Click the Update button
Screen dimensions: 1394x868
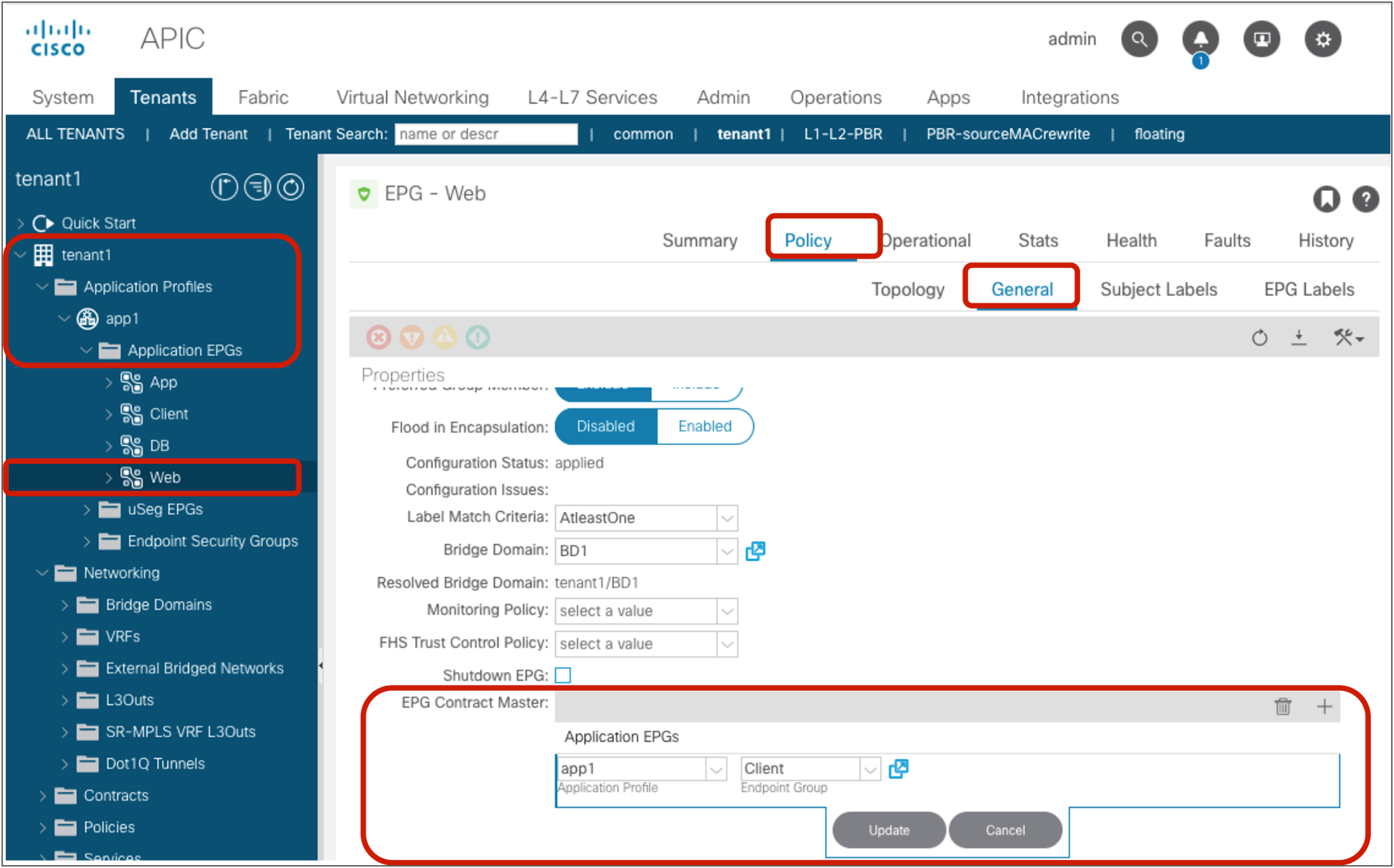tap(889, 830)
